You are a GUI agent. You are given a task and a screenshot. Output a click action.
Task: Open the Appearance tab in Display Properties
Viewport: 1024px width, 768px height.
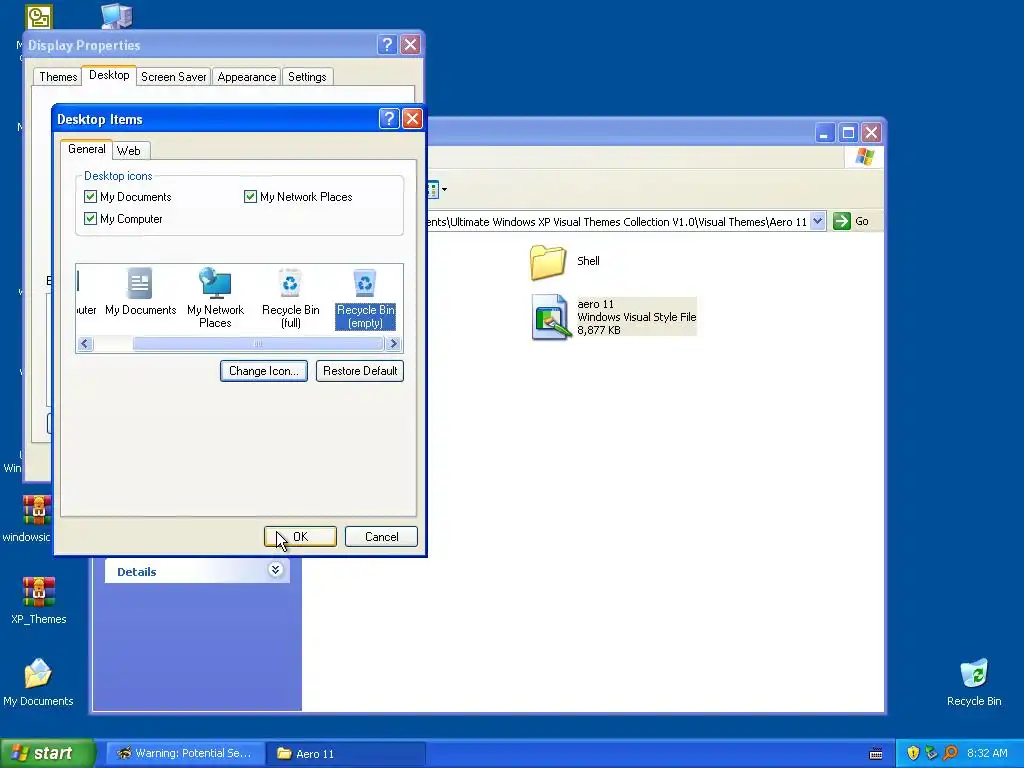pos(246,76)
